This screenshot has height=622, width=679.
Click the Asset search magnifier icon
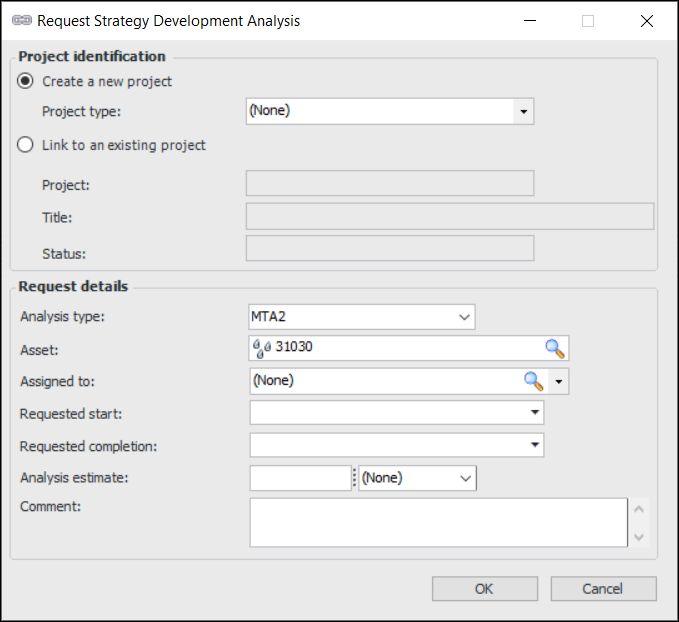[x=555, y=348]
